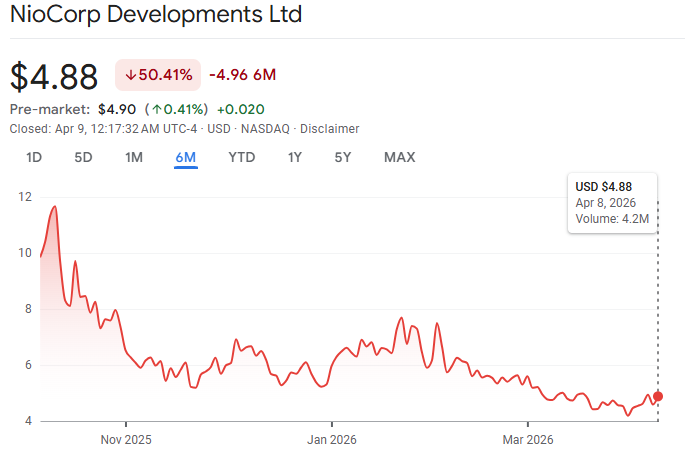
Task: Click the down-arrow 50.41% change badge
Action: pos(158,75)
